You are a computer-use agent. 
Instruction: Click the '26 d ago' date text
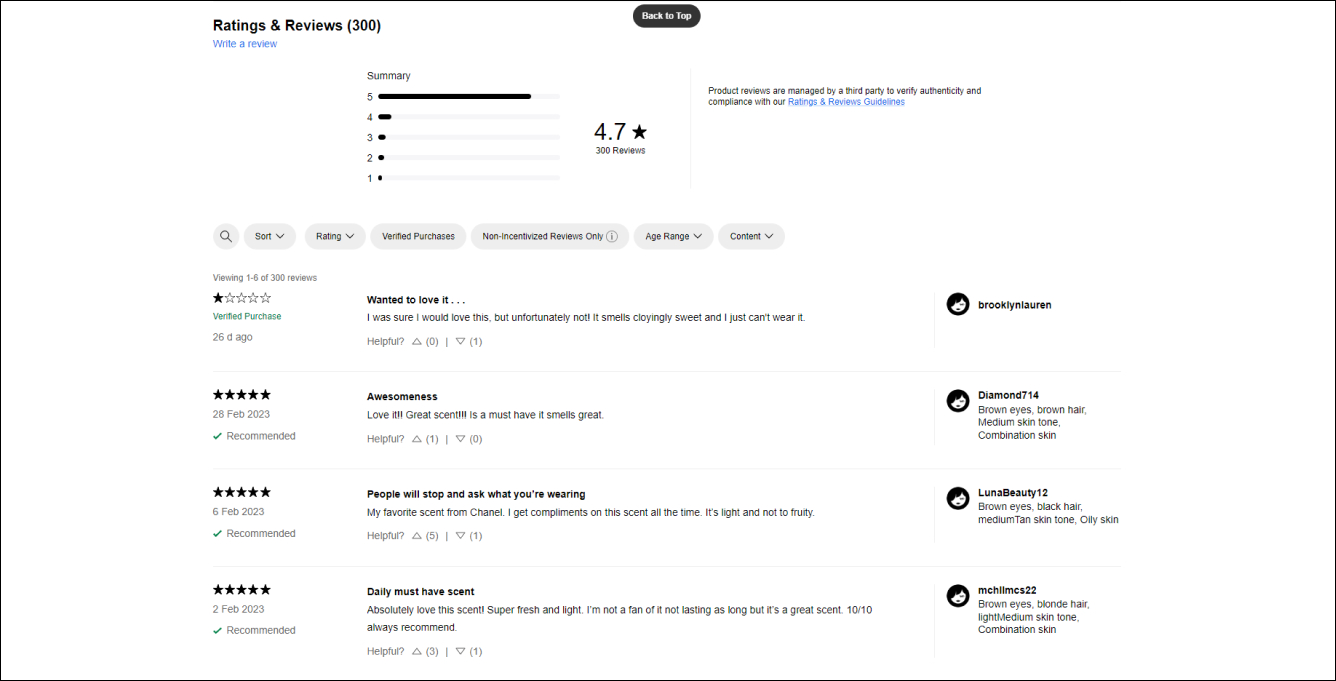pyautogui.click(x=233, y=337)
